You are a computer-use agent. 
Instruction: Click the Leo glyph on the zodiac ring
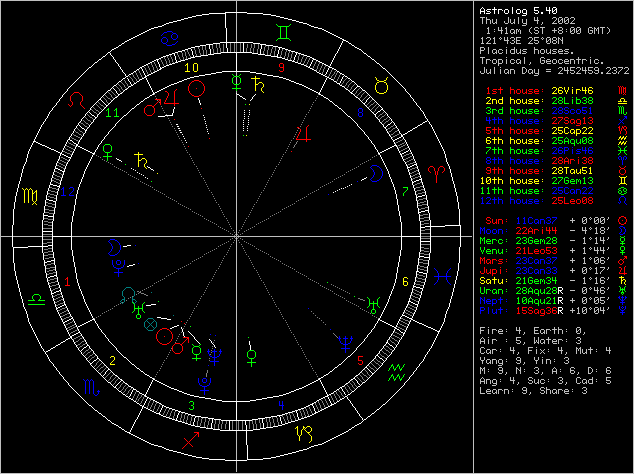(76, 100)
